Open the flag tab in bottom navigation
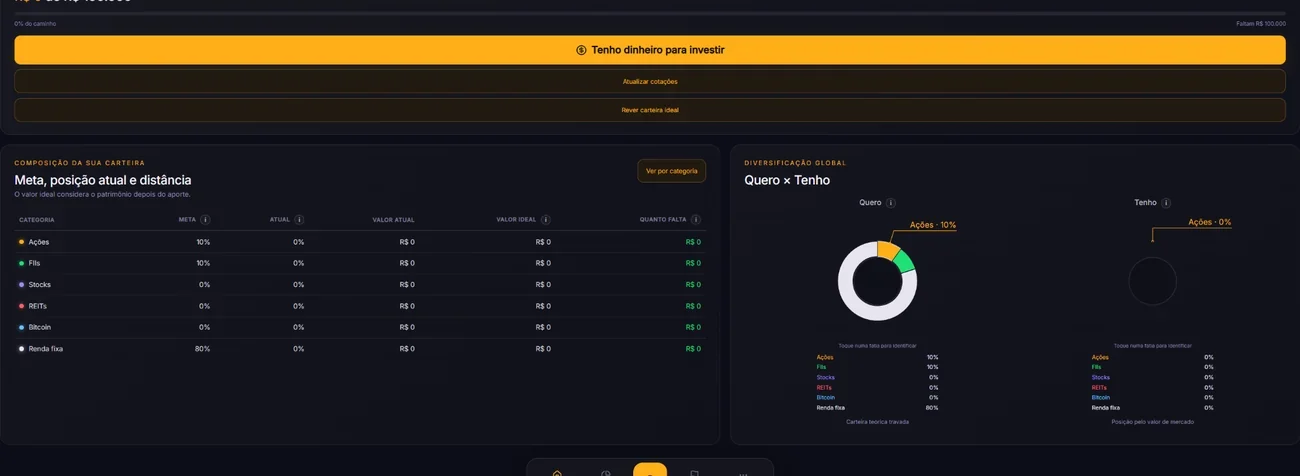The image size is (1300, 476). [694, 472]
